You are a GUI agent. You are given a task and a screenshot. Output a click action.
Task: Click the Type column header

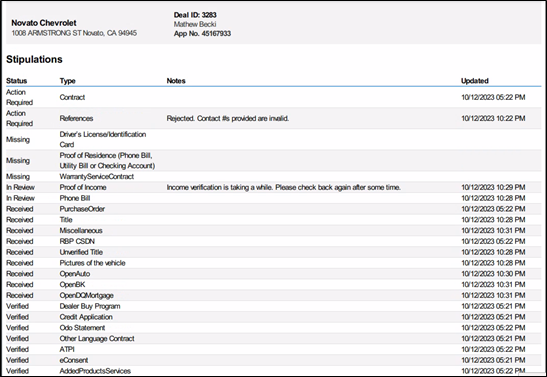point(67,81)
